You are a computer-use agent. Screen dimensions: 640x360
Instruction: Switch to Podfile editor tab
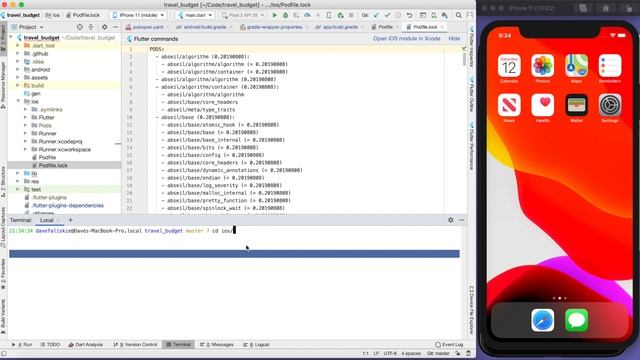(x=385, y=27)
